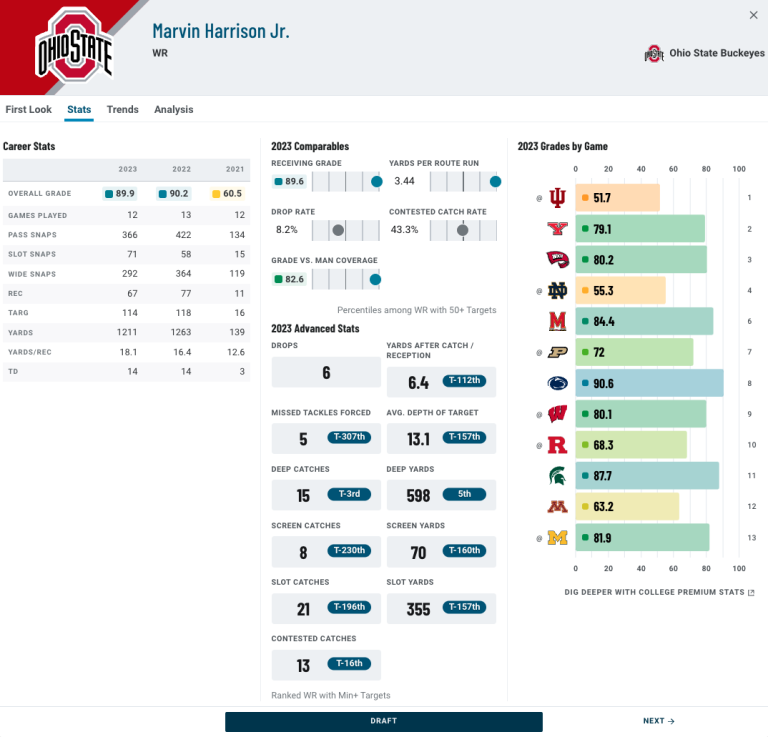Screen dimensions: 768x737
Task: Click T-196th slot catches rank badge
Action: [349, 607]
